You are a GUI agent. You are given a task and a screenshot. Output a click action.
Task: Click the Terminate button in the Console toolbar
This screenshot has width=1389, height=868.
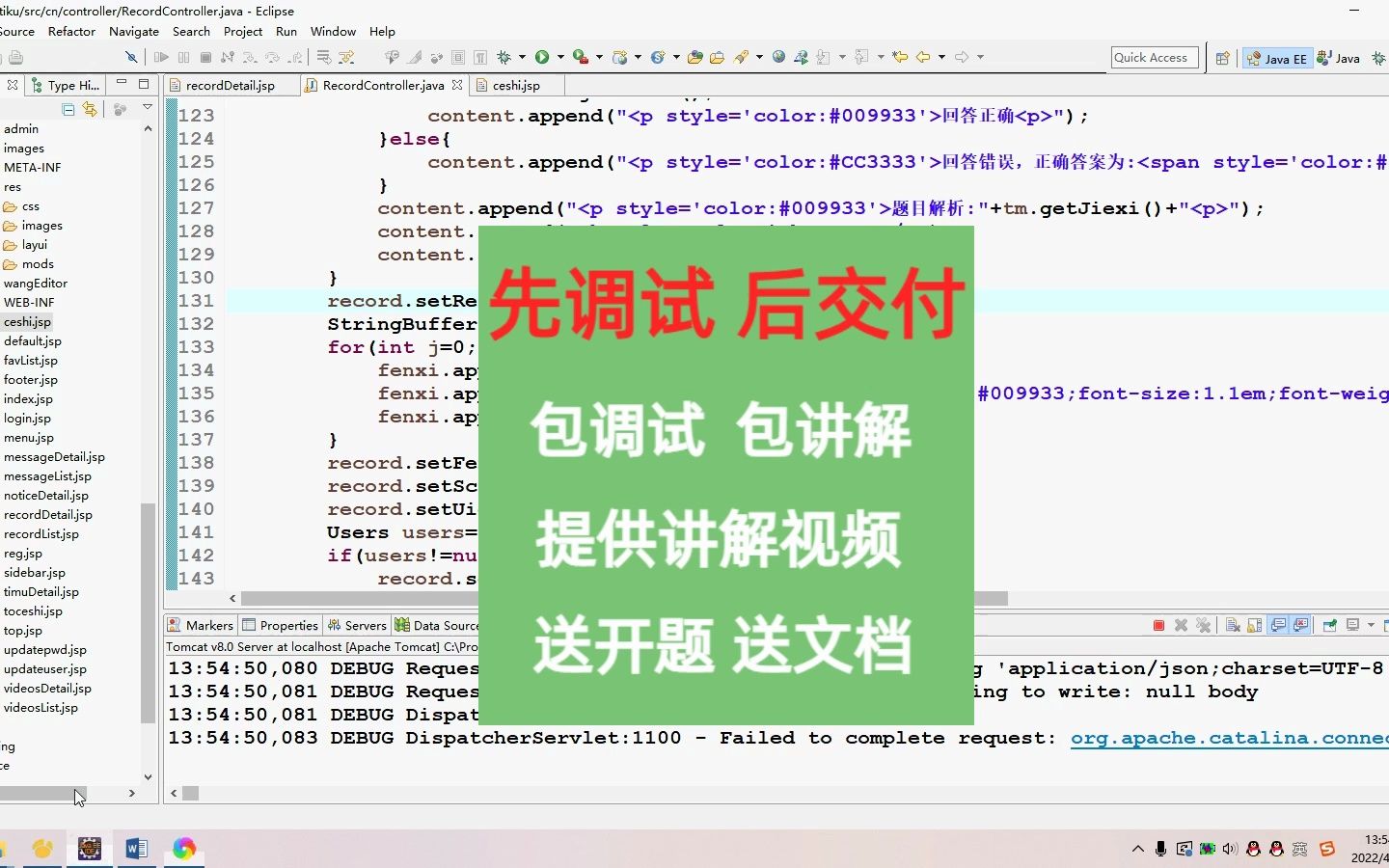[x=1157, y=625]
